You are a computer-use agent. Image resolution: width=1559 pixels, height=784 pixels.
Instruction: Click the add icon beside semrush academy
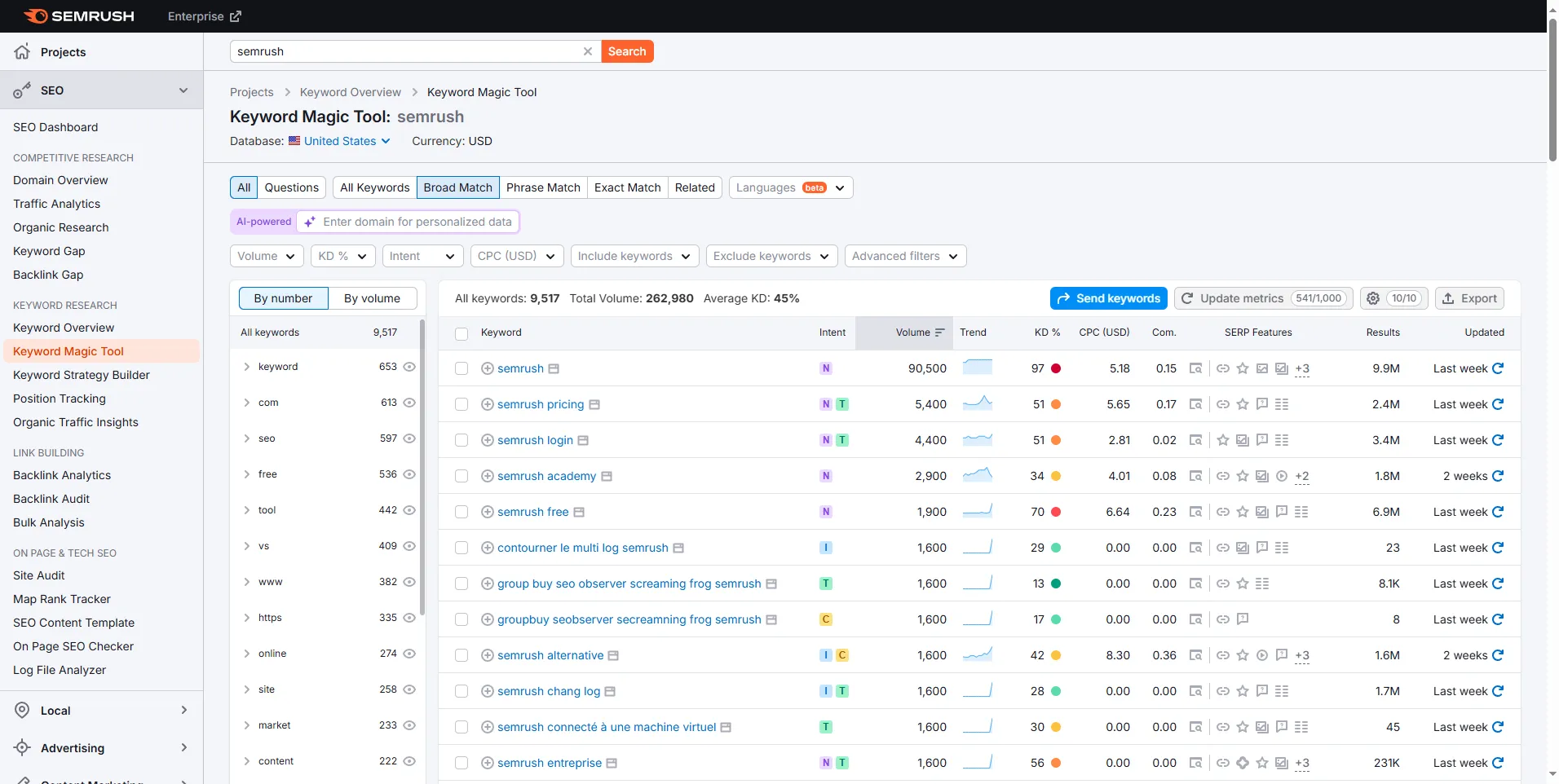click(488, 476)
